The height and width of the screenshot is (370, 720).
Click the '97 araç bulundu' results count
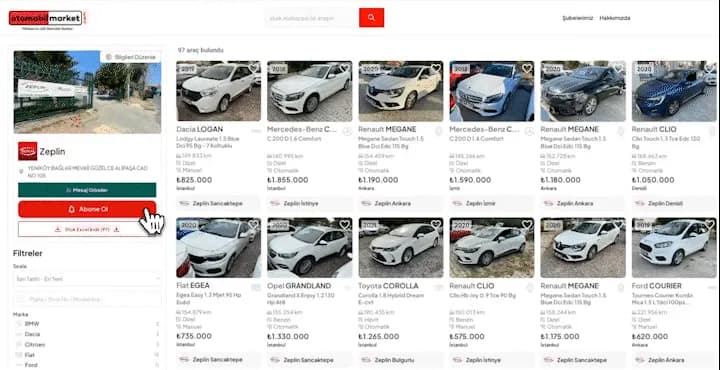(201, 50)
